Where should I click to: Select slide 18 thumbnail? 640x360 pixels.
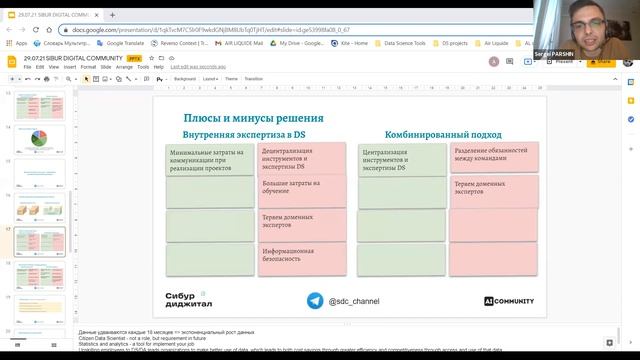(40, 276)
